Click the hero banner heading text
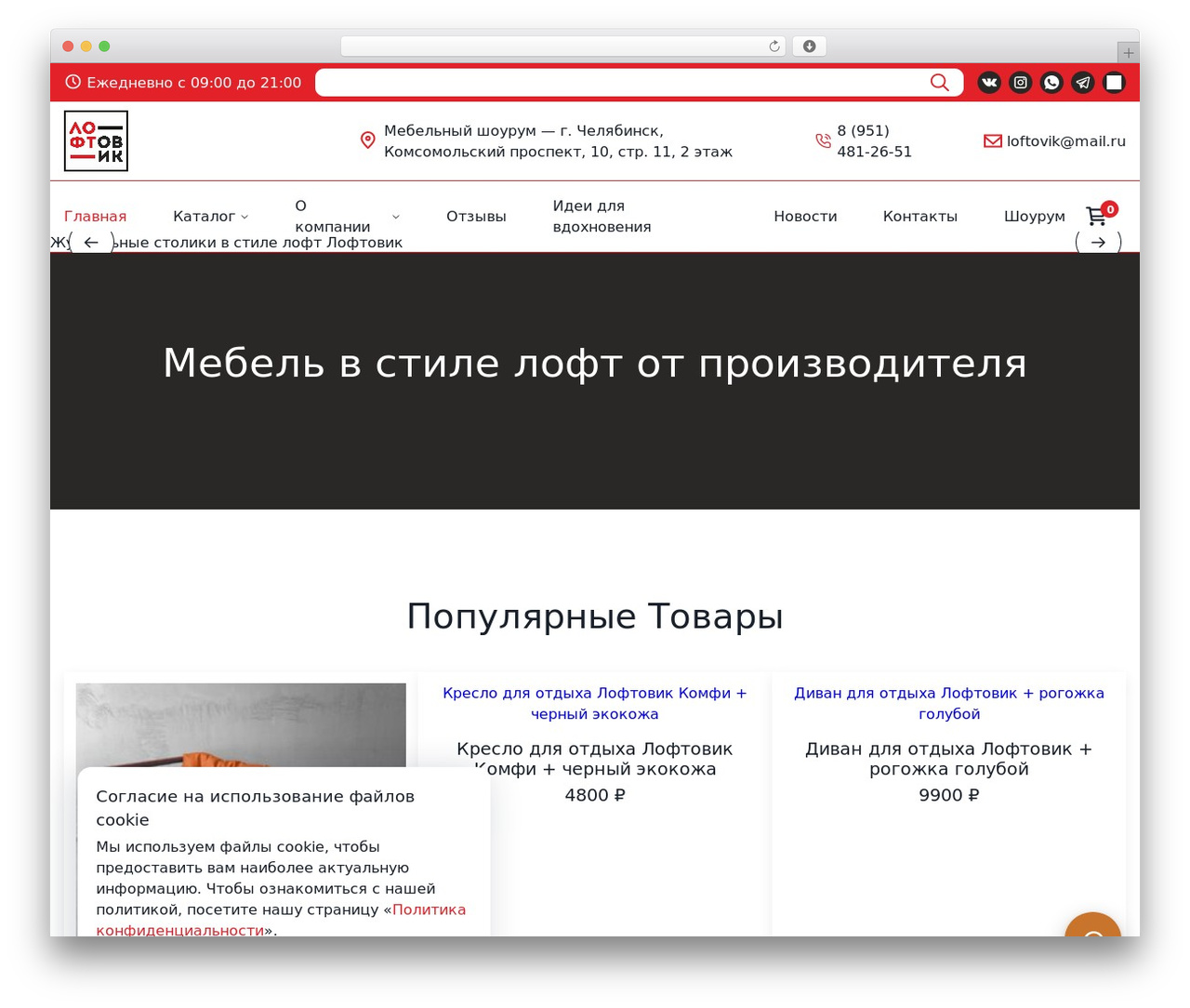Screen dimensions: 1190x1008 click(x=595, y=363)
